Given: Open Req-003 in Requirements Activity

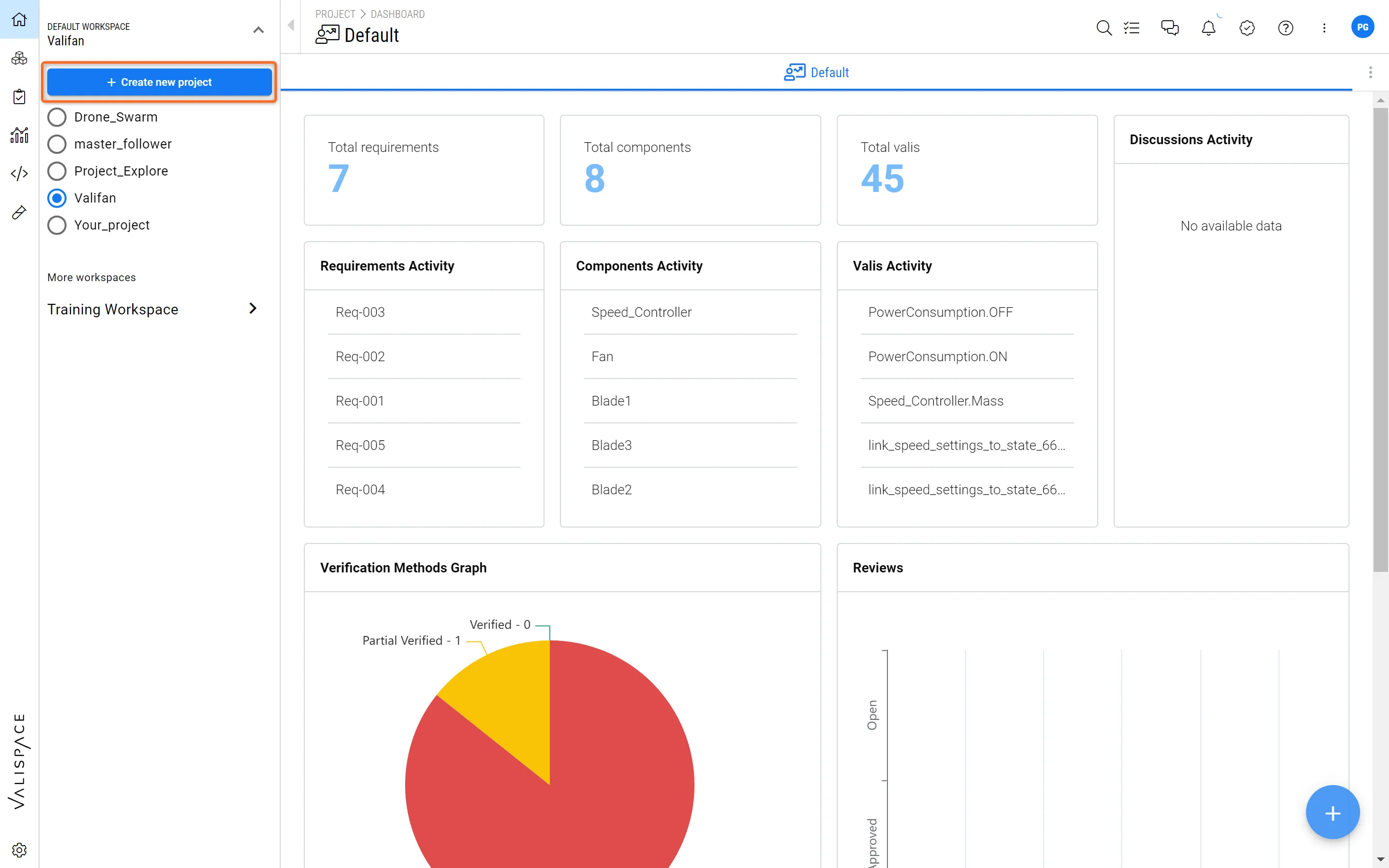Looking at the screenshot, I should tap(360, 312).
